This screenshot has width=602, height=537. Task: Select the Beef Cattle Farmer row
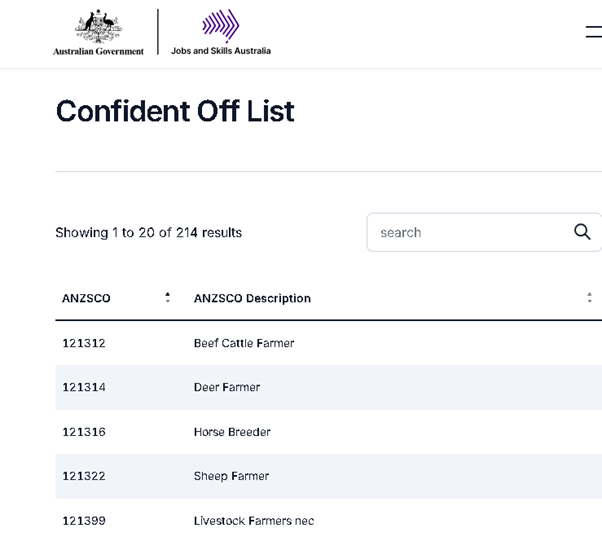(x=329, y=343)
